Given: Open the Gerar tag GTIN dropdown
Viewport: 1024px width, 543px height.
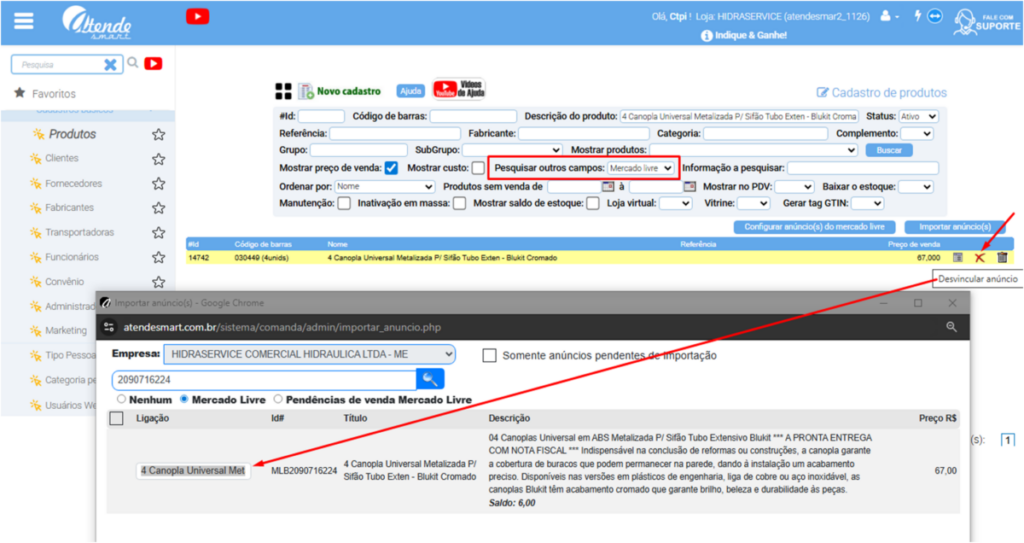Looking at the screenshot, I should coord(867,203).
